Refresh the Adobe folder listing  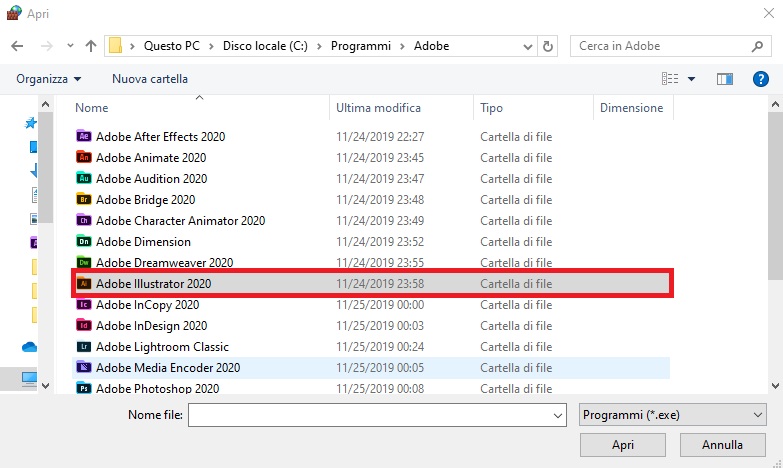tap(548, 46)
